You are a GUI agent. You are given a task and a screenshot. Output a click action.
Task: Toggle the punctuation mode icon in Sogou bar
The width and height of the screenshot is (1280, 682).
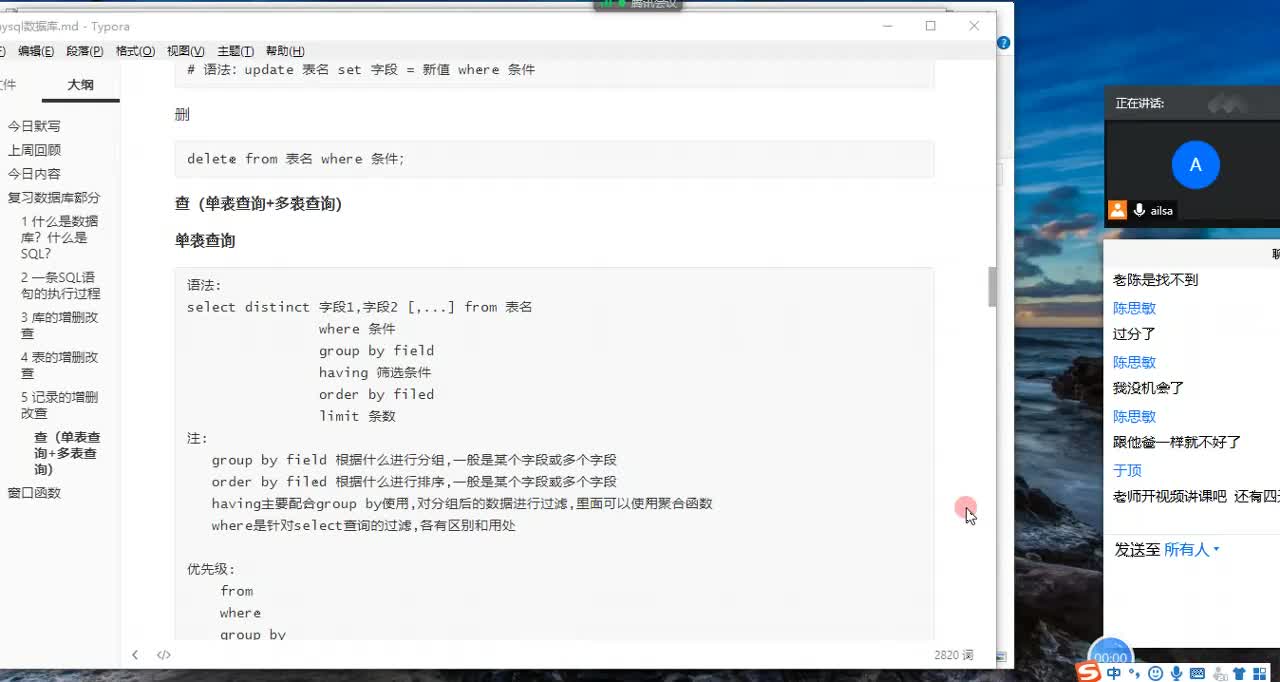[x=1136, y=674]
